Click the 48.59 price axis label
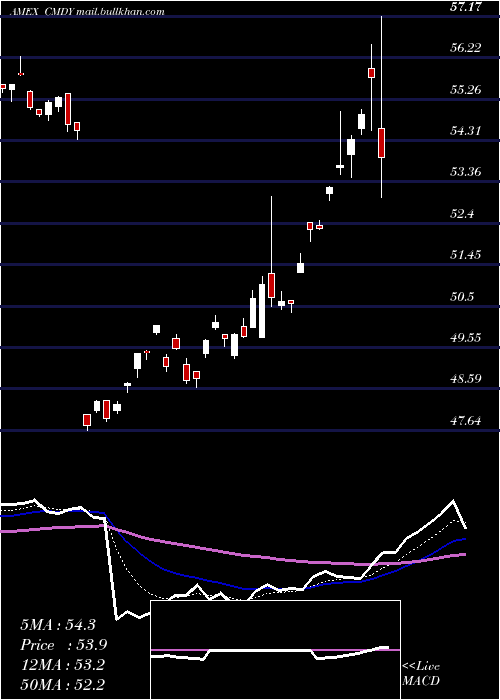500x700 pixels. click(467, 379)
